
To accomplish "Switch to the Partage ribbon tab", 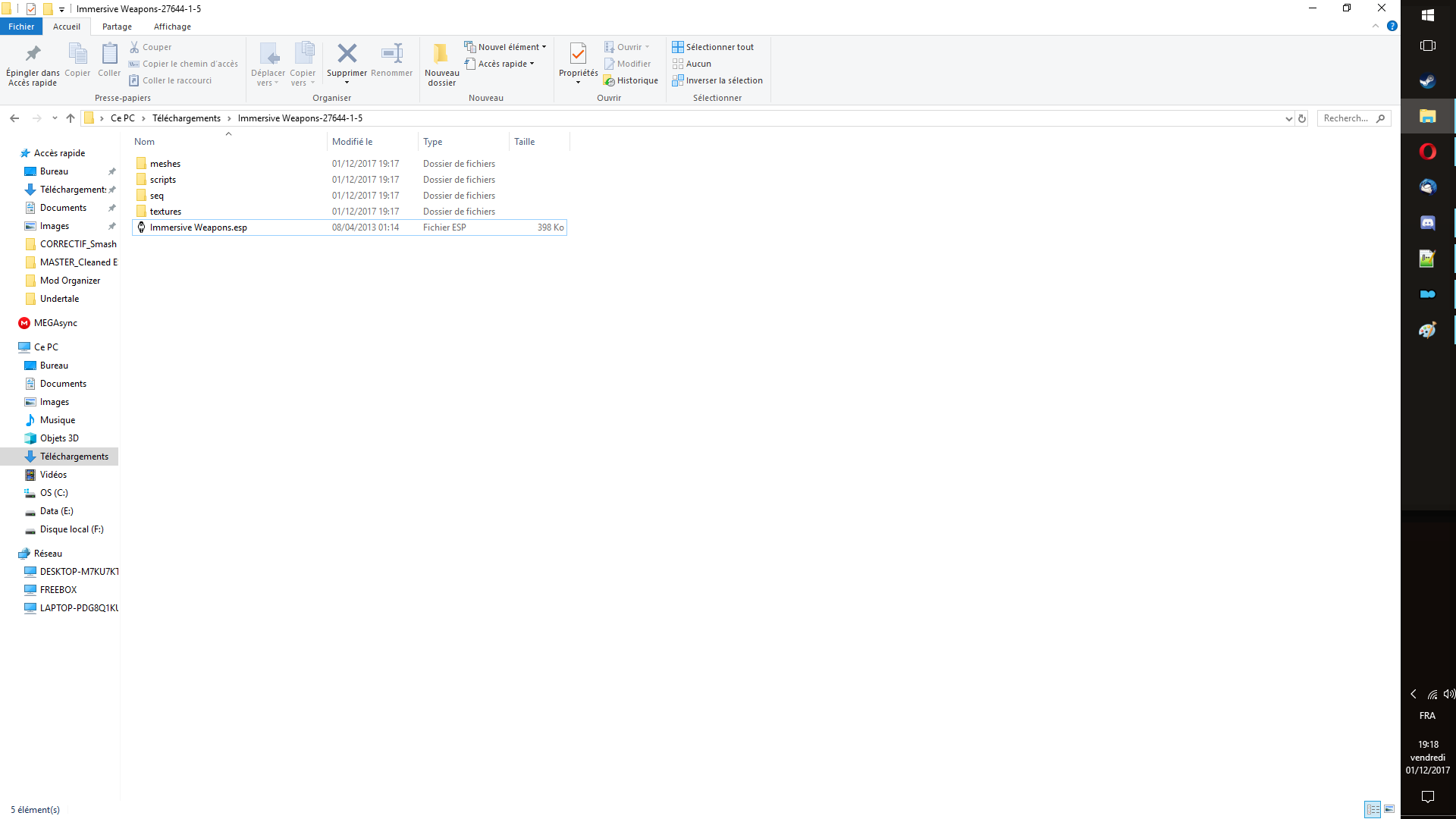I will pos(117,27).
